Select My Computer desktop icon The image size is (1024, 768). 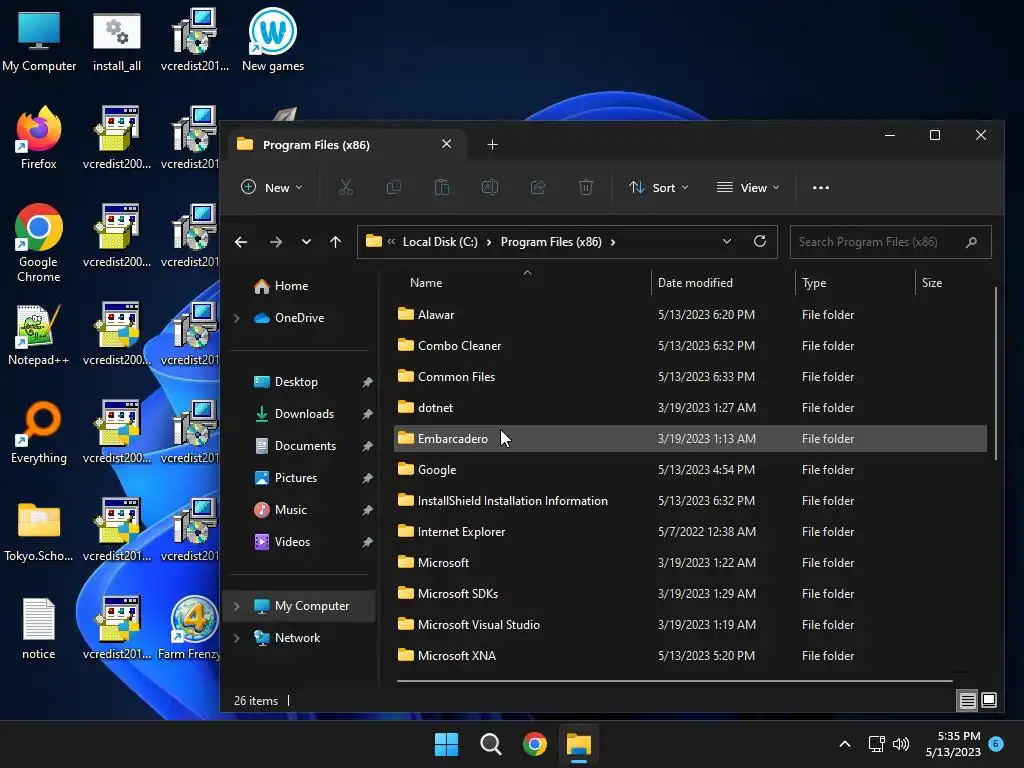point(39,39)
